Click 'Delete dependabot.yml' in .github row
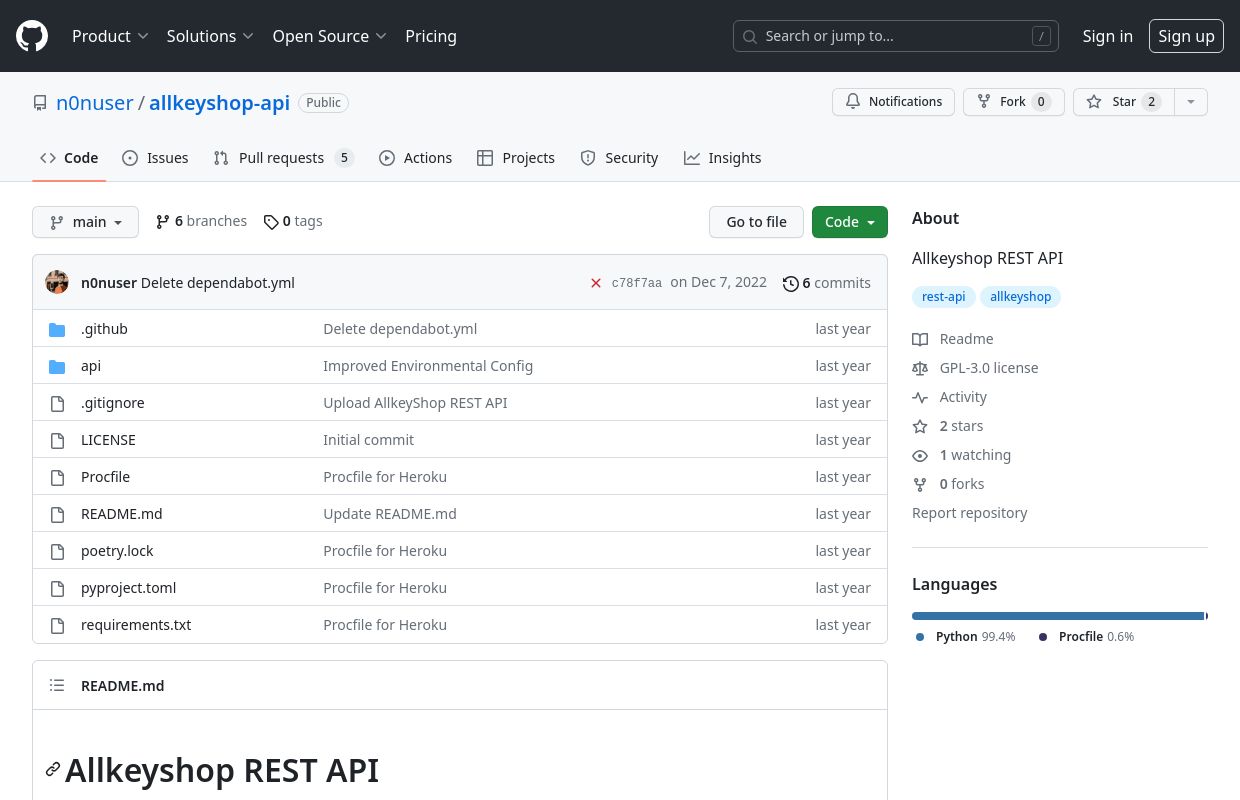 [x=400, y=329]
